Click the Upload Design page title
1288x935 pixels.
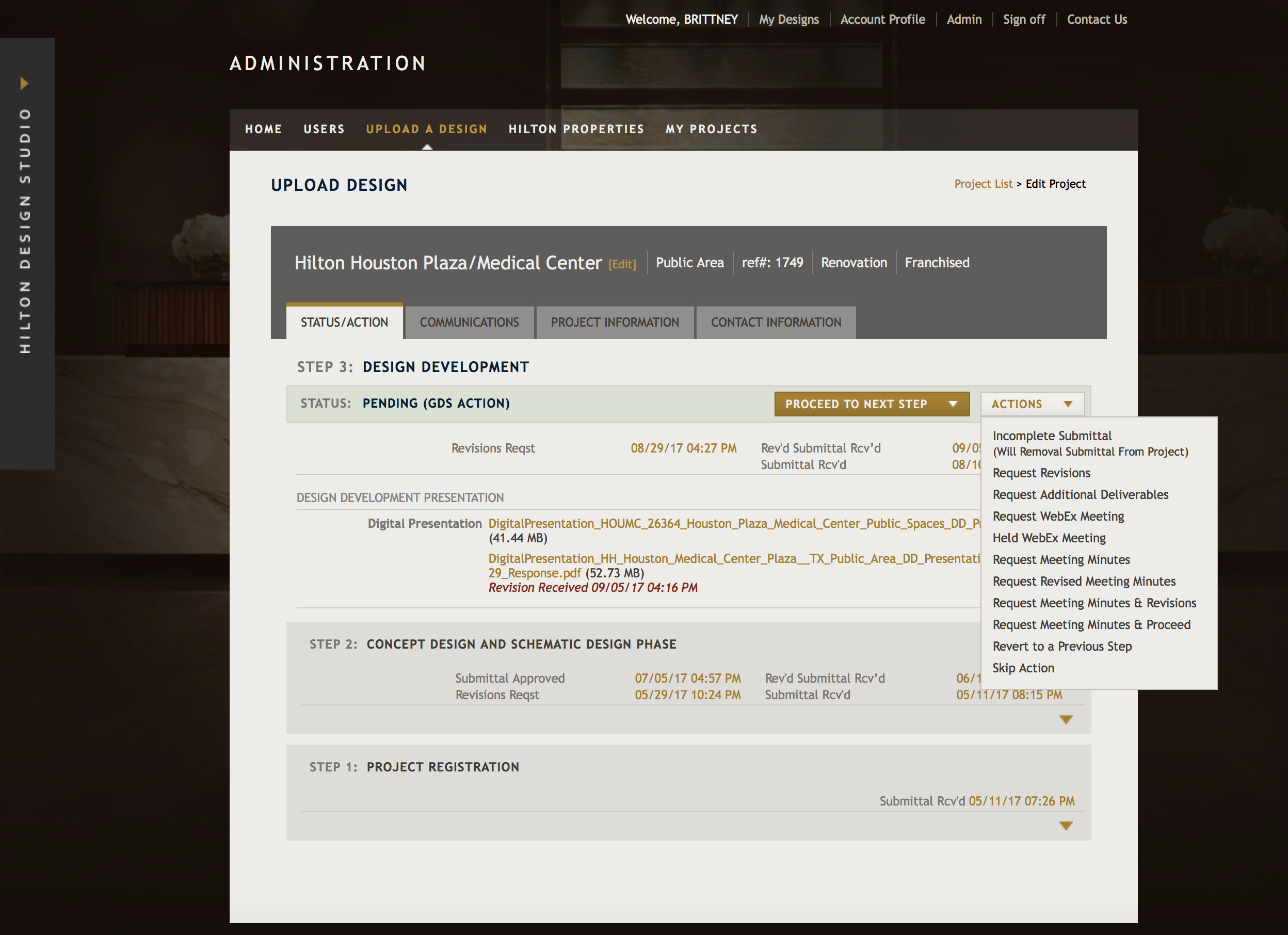pyautogui.click(x=339, y=185)
